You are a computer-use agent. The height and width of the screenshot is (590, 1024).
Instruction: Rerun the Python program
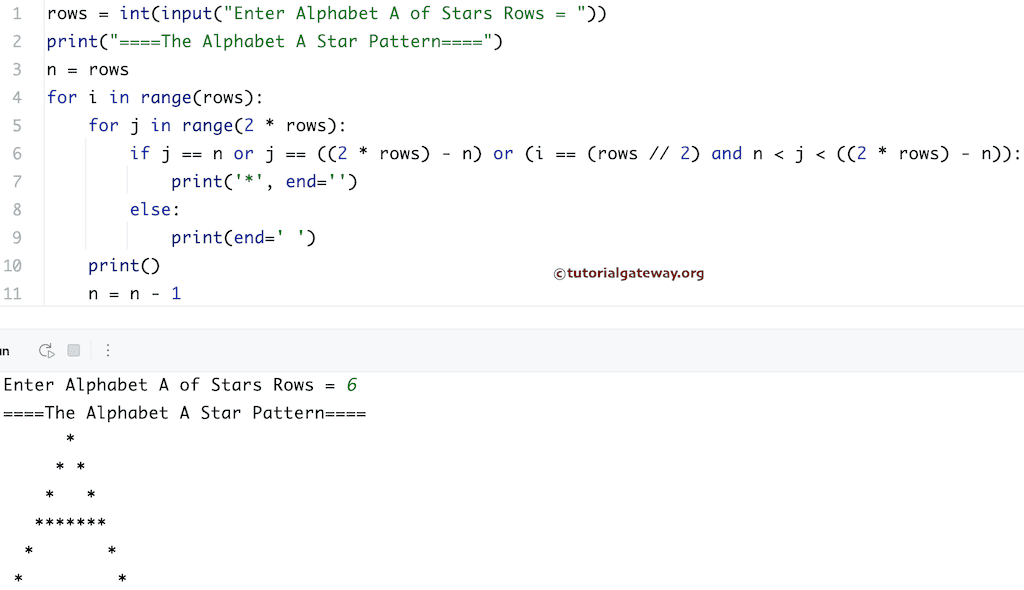[x=46, y=350]
